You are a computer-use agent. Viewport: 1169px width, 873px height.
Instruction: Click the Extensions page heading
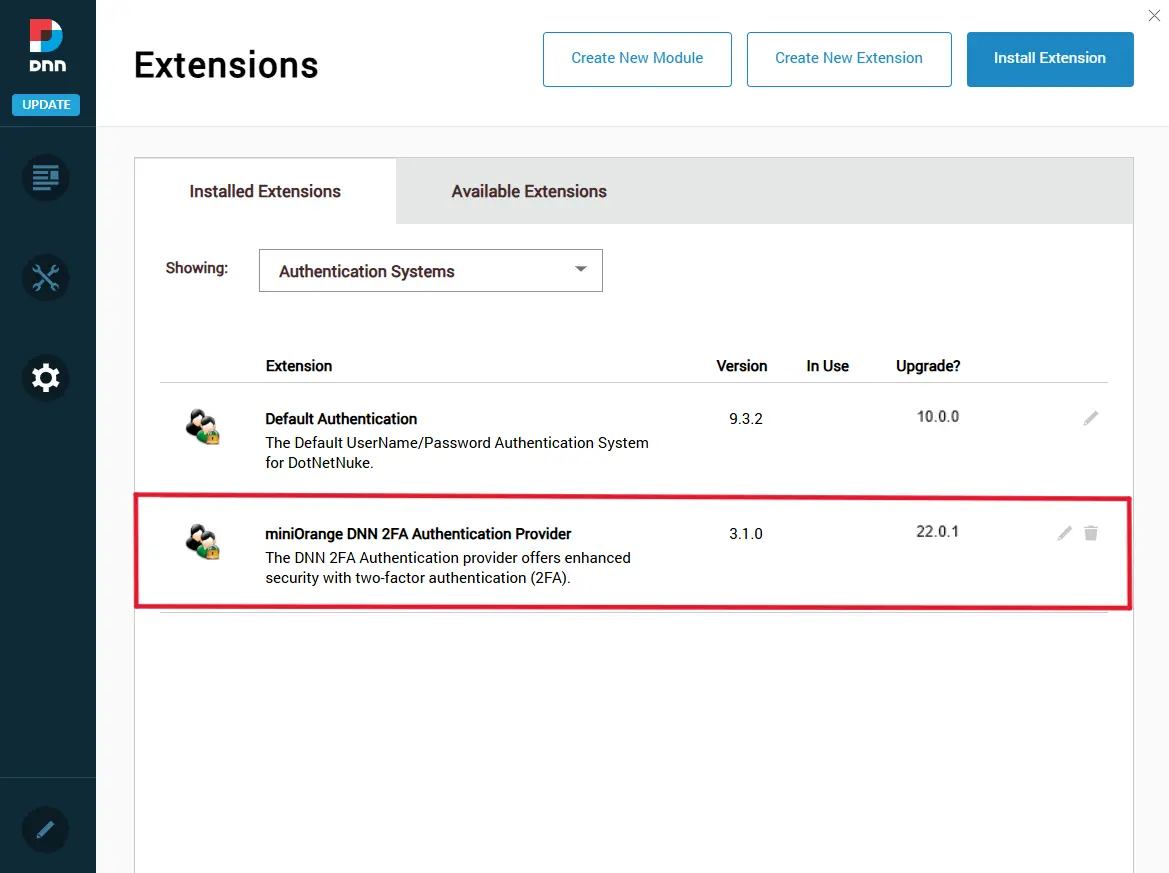(226, 65)
